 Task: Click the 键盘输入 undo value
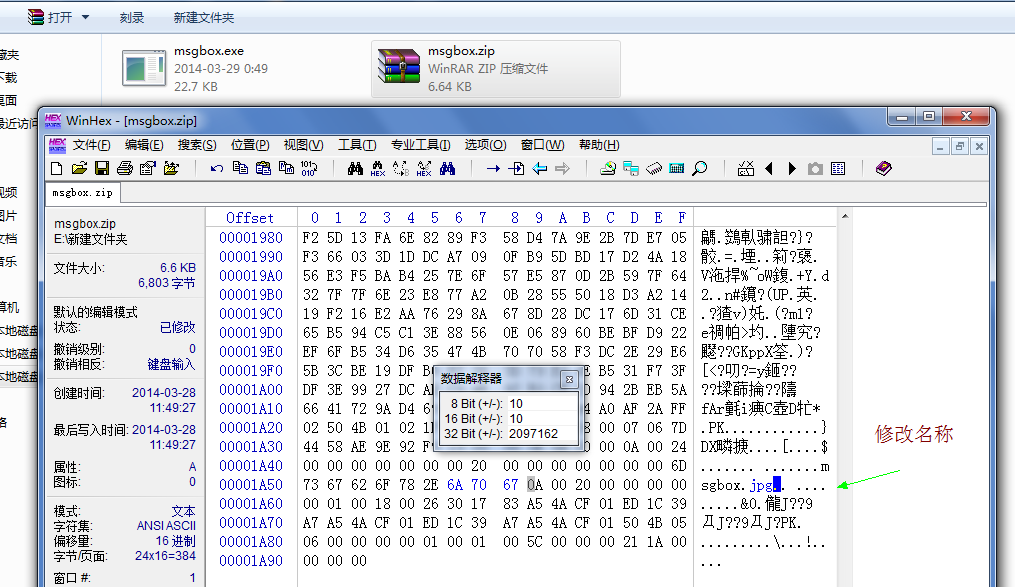point(171,364)
